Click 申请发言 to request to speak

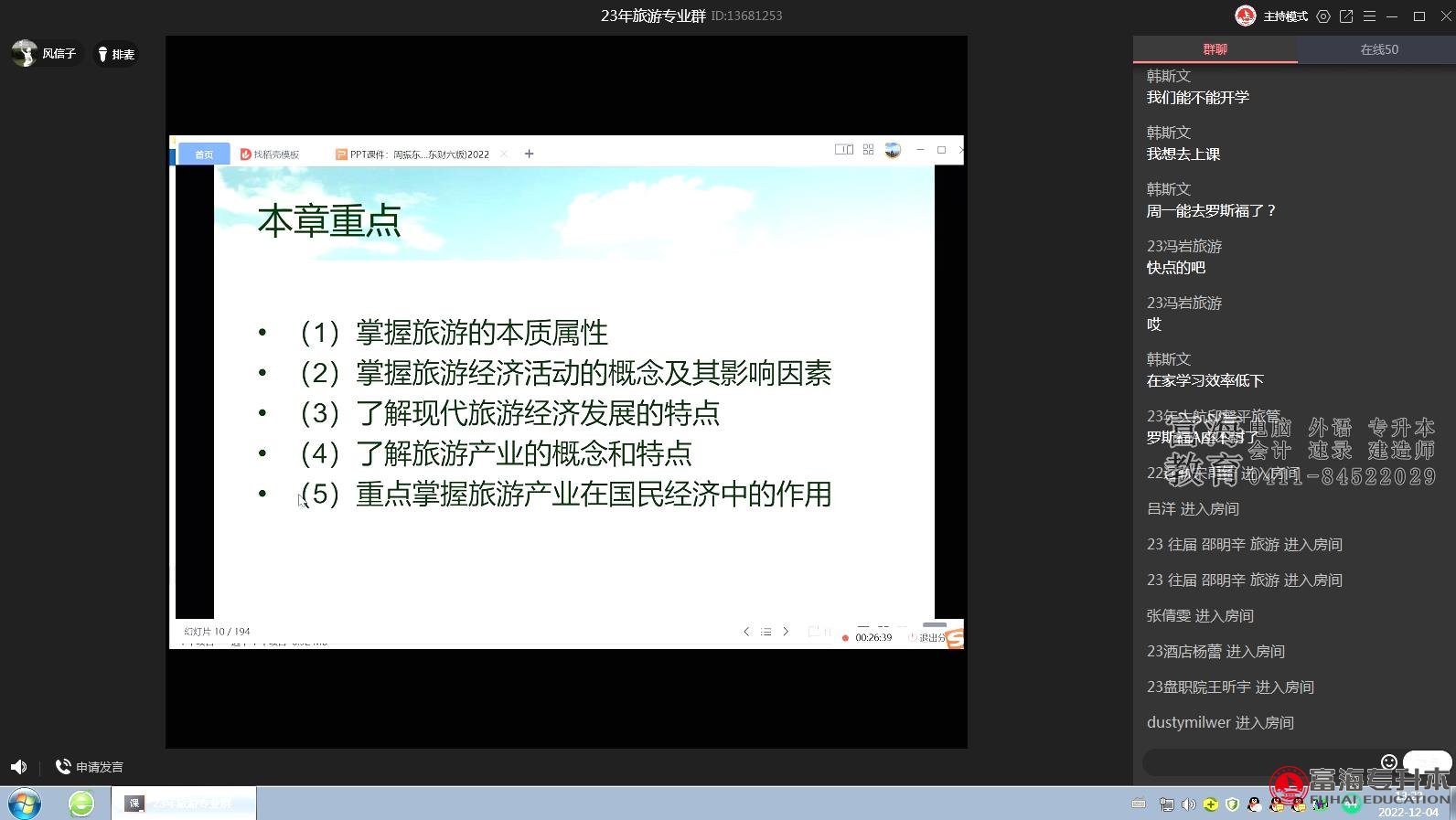(90, 767)
